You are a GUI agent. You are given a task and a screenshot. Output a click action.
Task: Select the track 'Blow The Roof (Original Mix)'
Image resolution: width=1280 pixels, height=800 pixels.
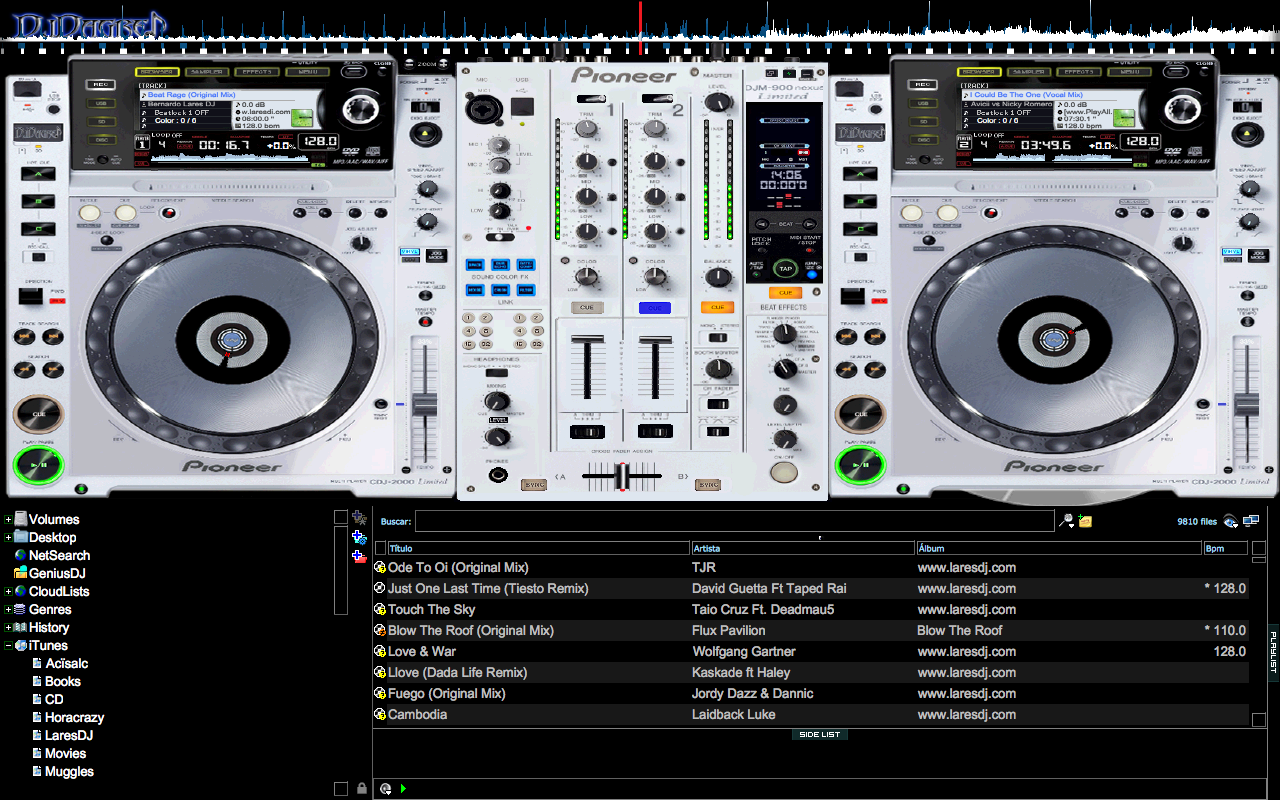tap(471, 631)
